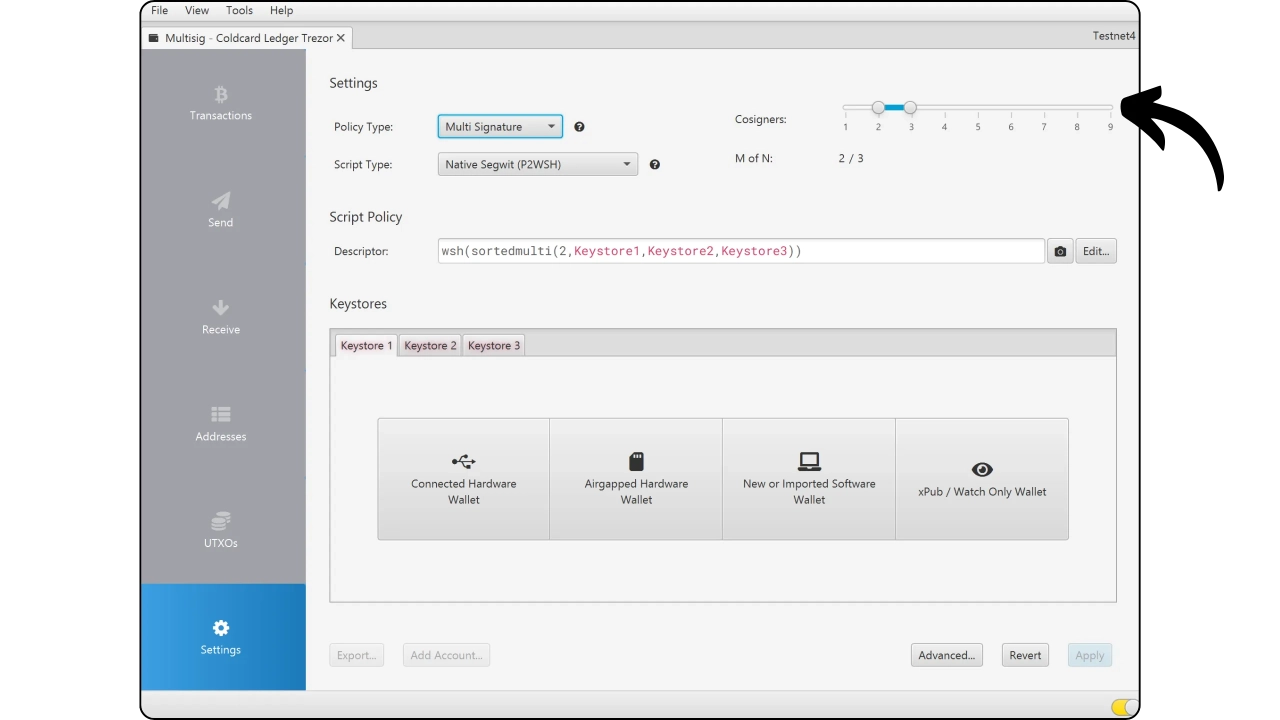This screenshot has height=720, width=1280.
Task: Click the Apply button
Action: [1090, 655]
